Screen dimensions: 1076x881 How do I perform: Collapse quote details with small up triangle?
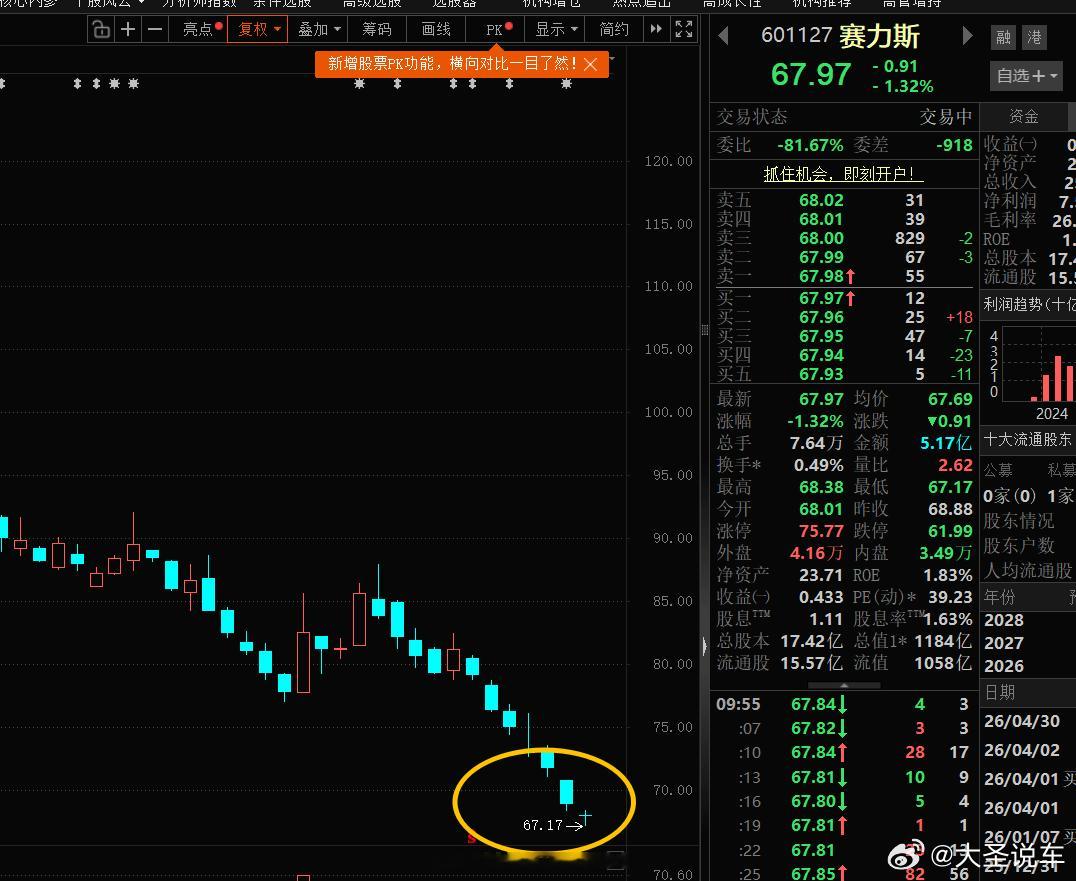[x=843, y=685]
